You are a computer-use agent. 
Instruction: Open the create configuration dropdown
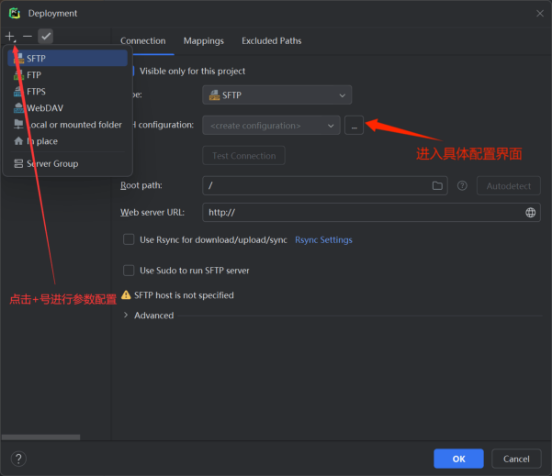point(271,125)
